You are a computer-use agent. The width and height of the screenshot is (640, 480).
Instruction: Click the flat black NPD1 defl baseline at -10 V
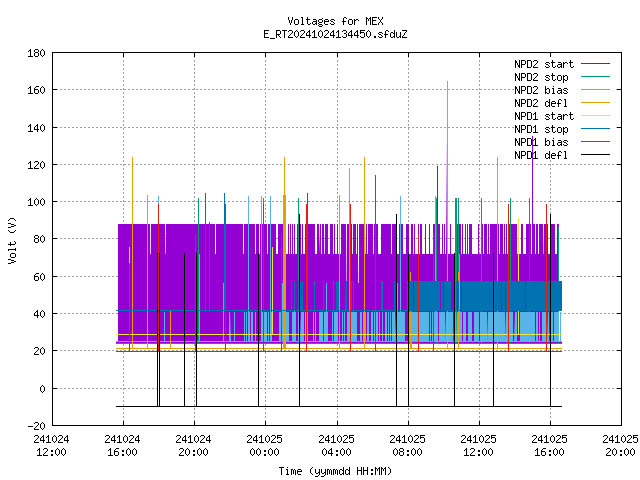coord(339,406)
